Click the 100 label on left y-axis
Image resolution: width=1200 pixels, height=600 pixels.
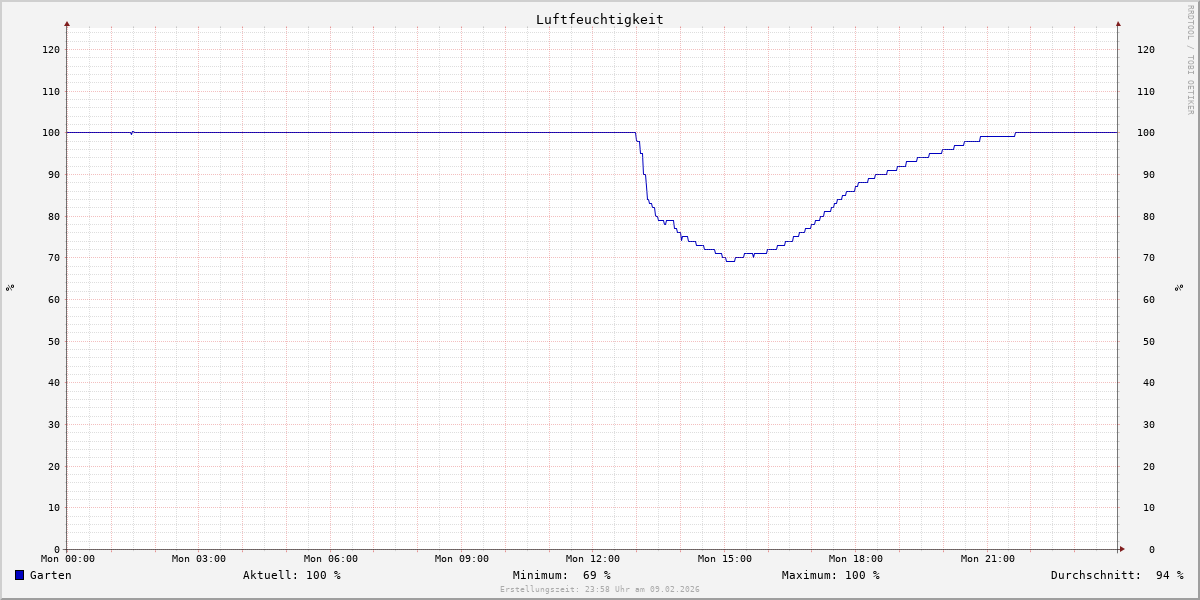tap(50, 133)
